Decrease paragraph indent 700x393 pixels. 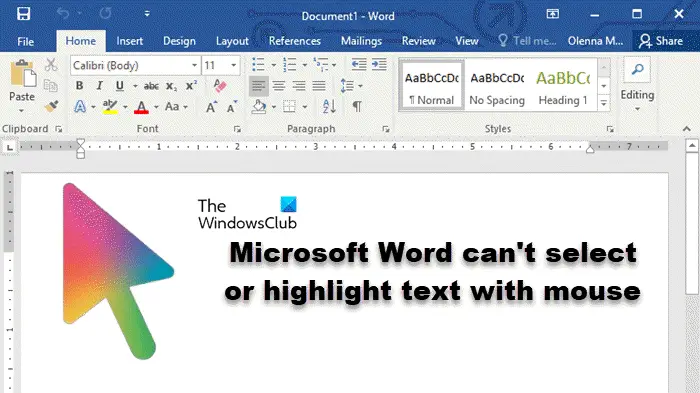(x=358, y=64)
